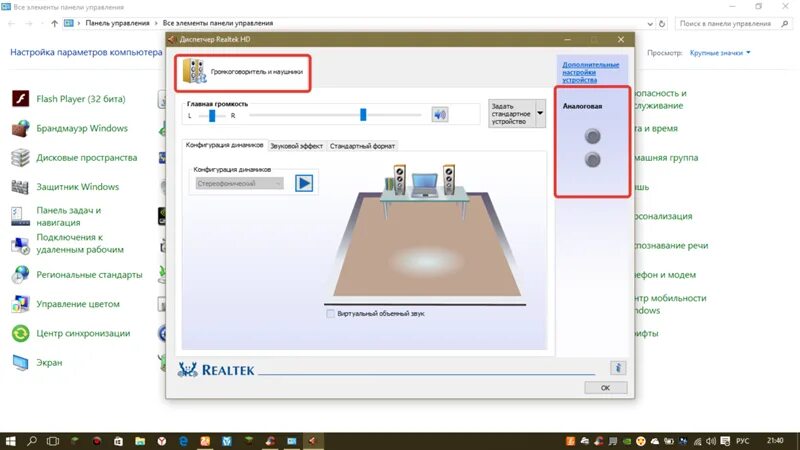Click the L/R balance slider handle
The image size is (800, 450).
pos(212,116)
